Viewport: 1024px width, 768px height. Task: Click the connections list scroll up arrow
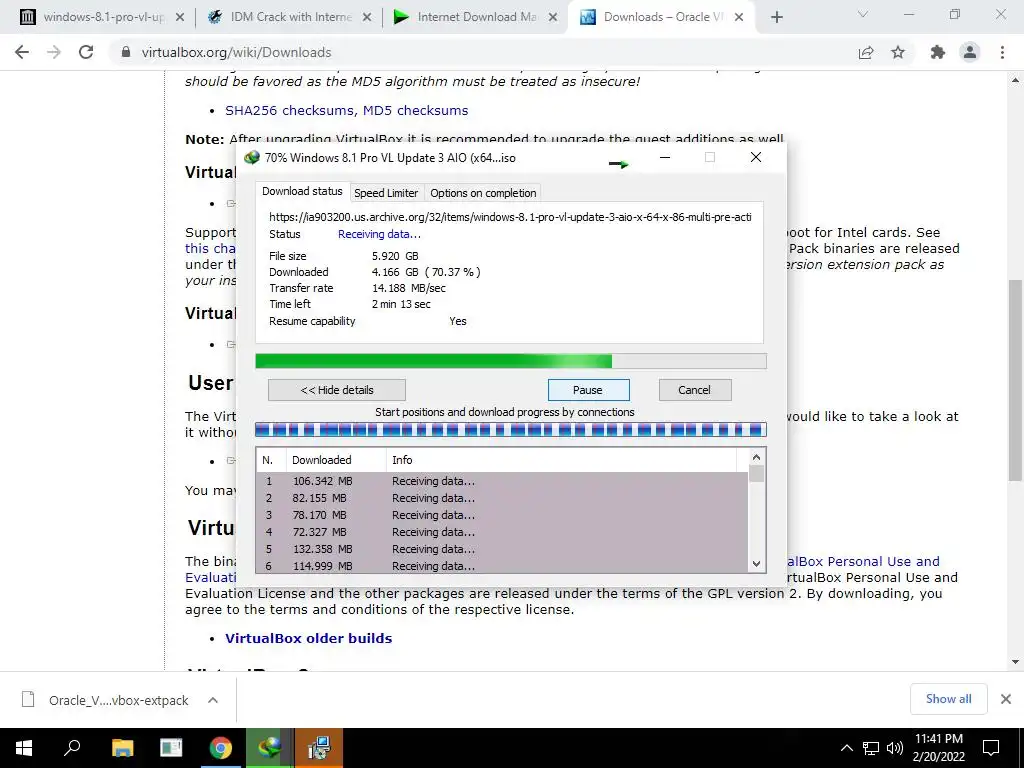(x=756, y=458)
